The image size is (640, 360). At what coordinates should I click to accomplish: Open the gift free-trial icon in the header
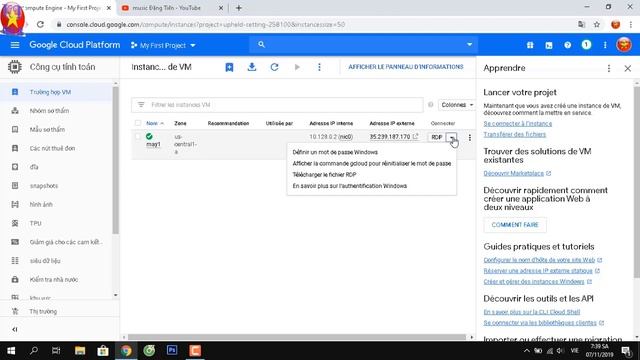(x=530, y=45)
